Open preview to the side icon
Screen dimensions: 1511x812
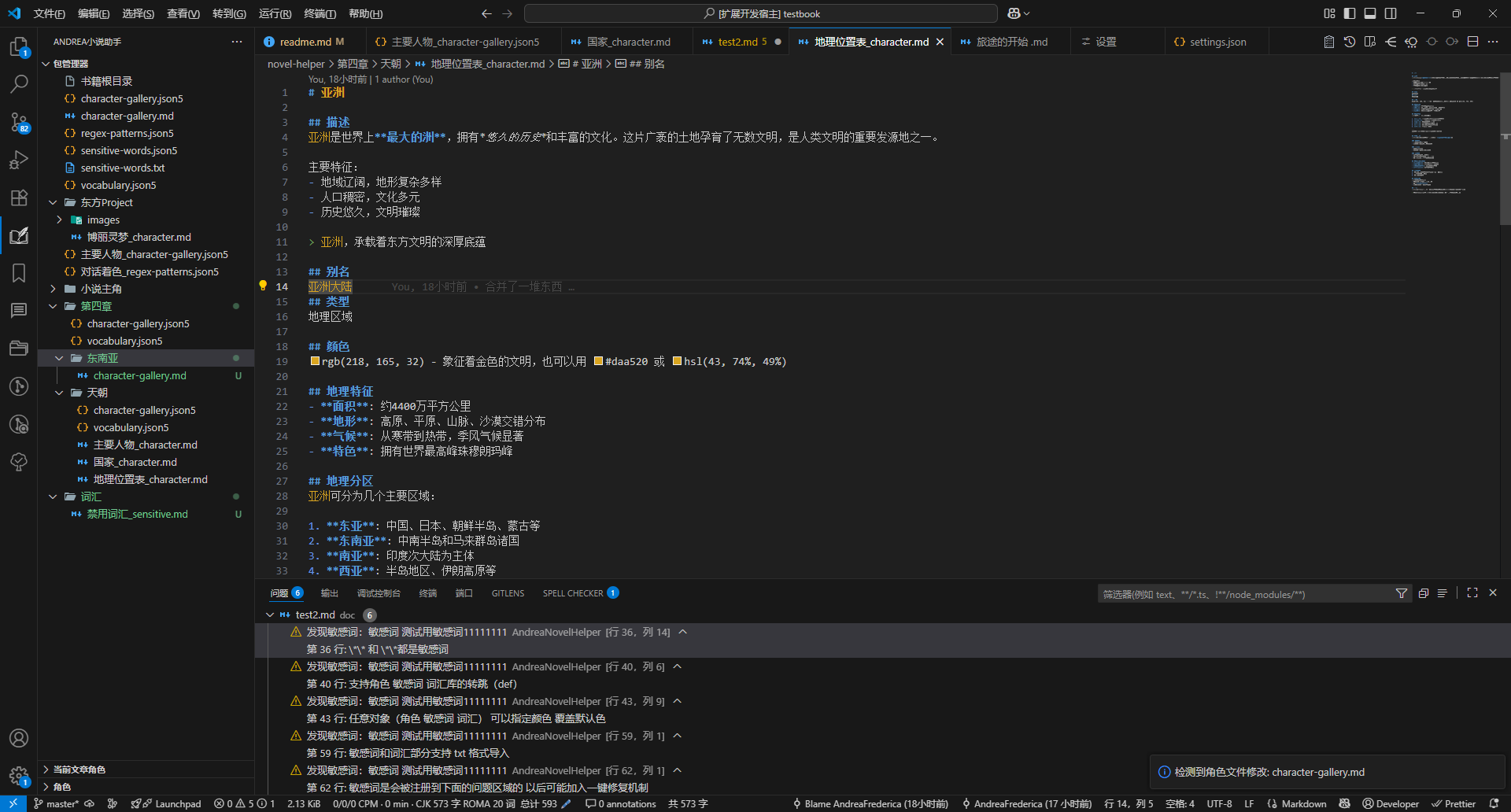1370,42
